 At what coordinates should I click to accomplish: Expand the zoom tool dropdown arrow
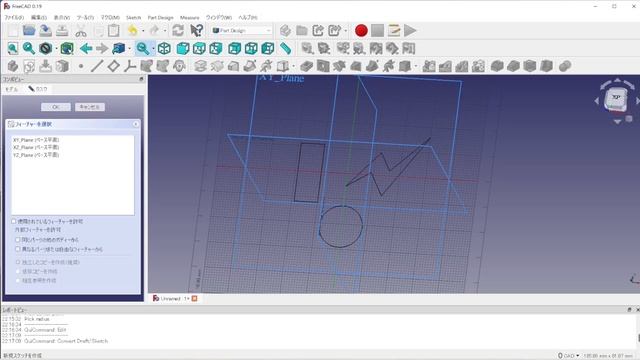(x=153, y=49)
